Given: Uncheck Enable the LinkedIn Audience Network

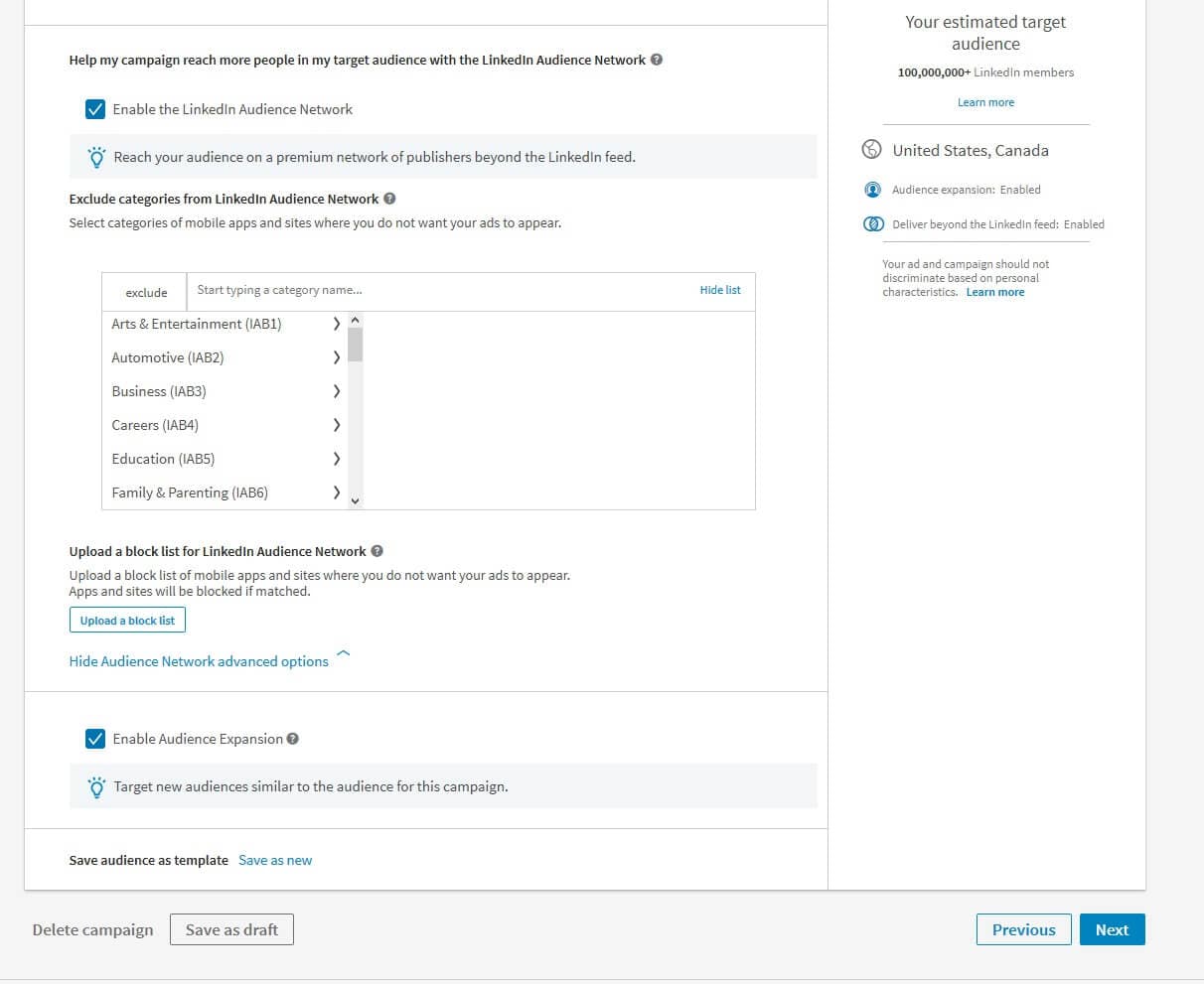Looking at the screenshot, I should coord(95,109).
